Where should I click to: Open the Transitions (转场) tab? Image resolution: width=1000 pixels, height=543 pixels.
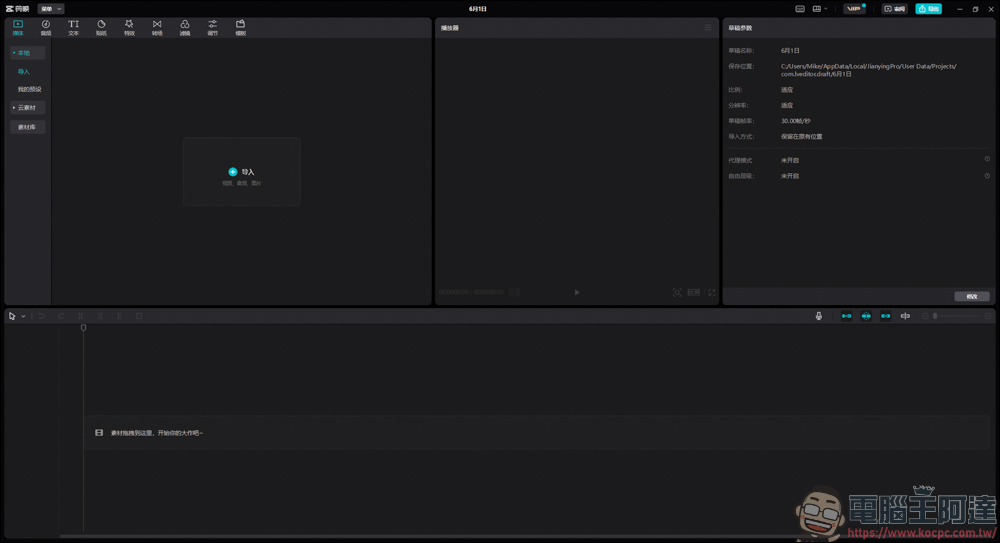coord(157,27)
